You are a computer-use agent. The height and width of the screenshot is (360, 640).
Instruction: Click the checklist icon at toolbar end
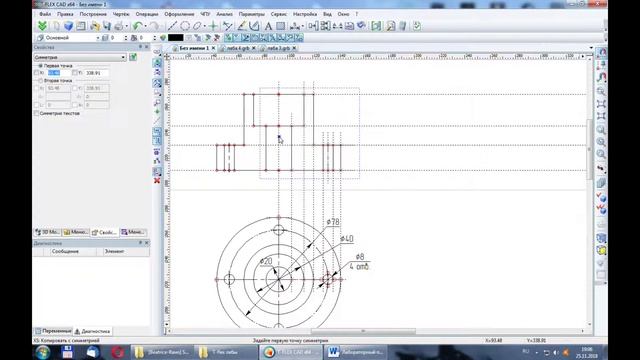click(x=416, y=26)
